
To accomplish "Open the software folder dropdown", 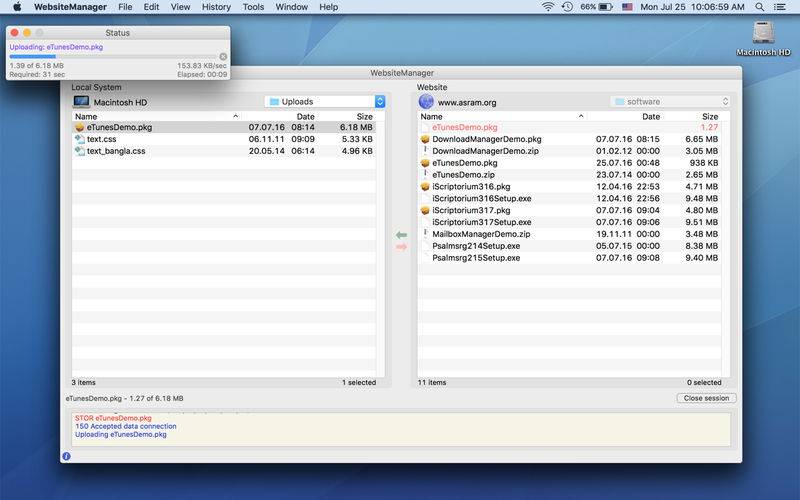I will [670, 102].
